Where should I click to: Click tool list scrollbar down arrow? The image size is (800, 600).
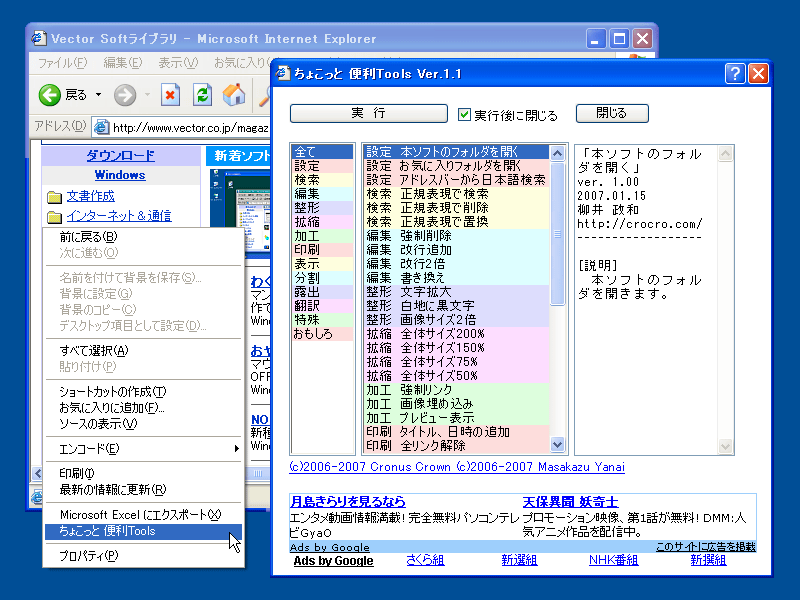tap(557, 444)
